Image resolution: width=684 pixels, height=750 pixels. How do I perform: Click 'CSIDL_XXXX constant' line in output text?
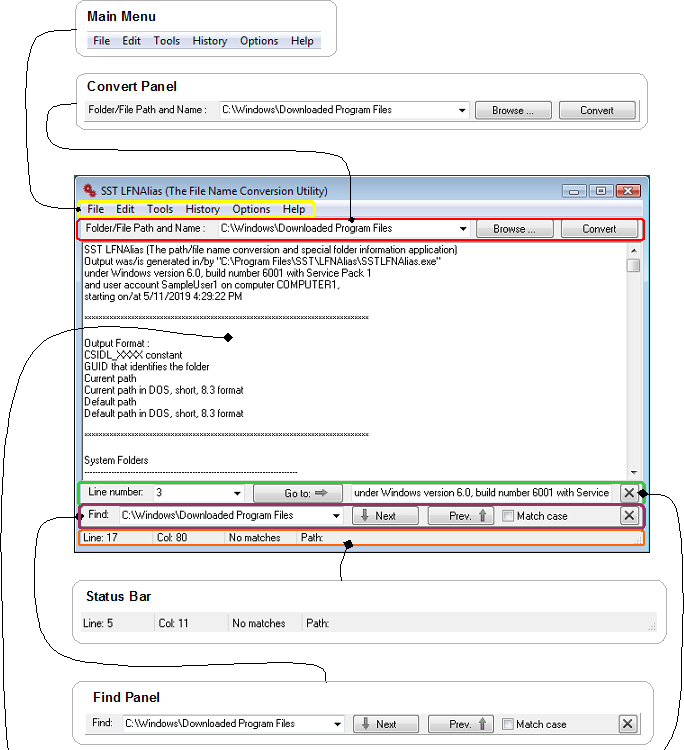133,355
